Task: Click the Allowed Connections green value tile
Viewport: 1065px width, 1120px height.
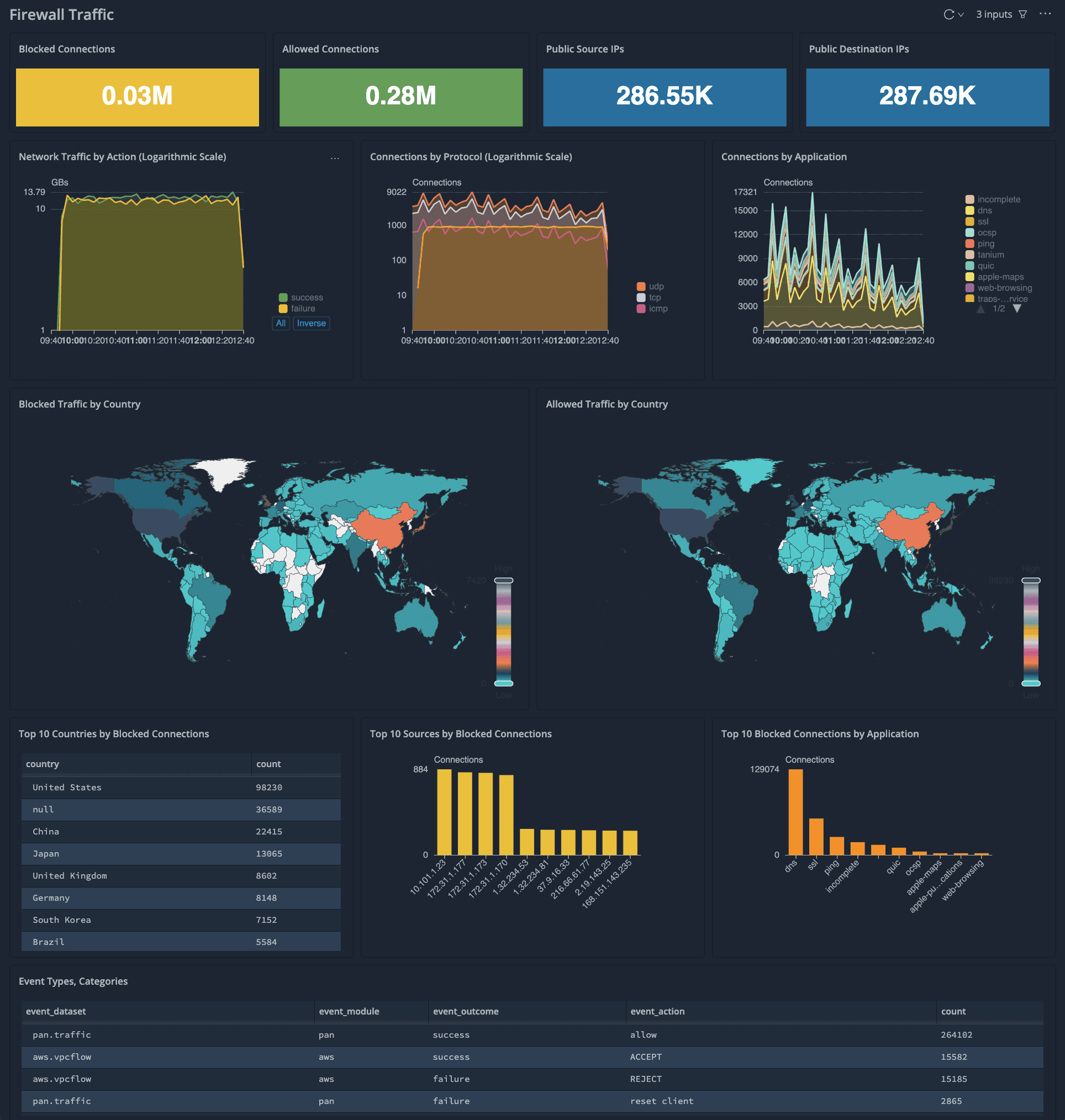Action: pos(401,97)
